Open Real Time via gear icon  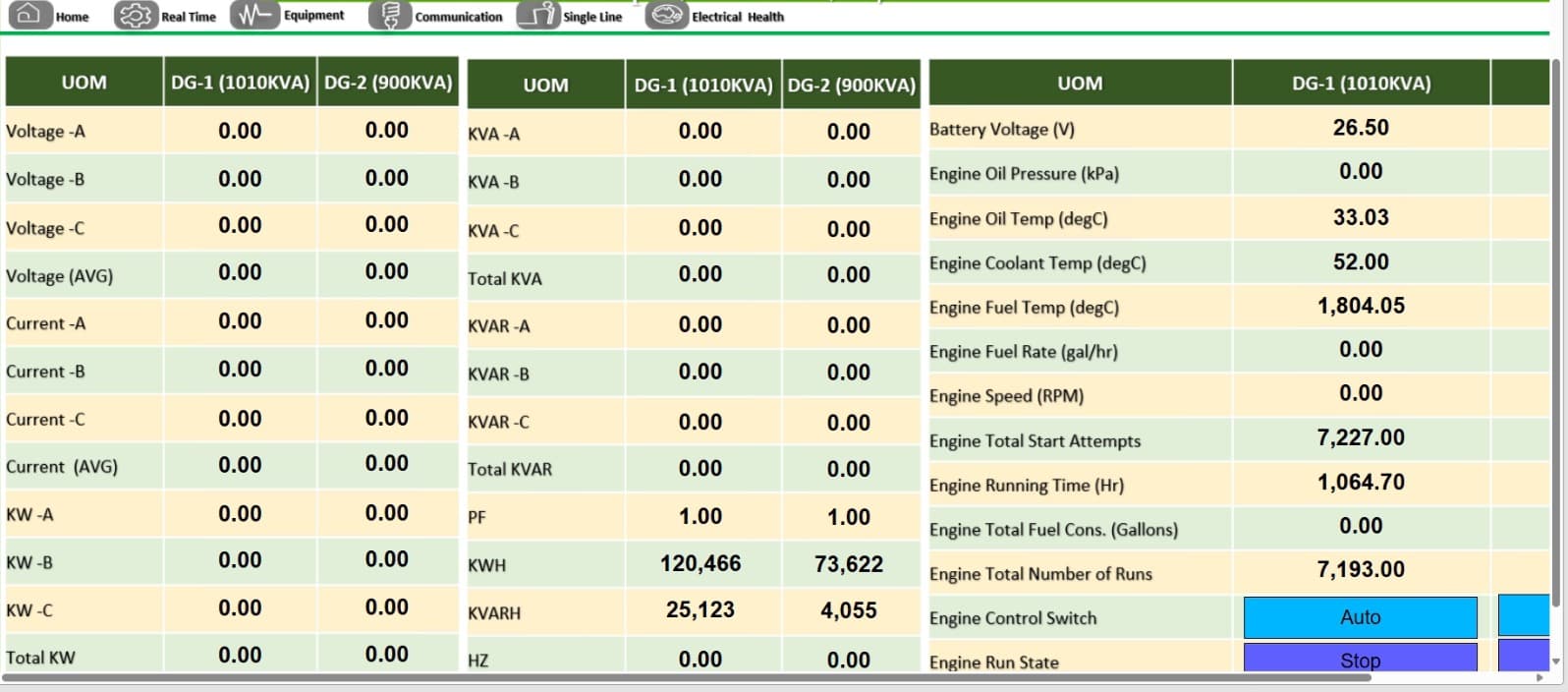click(x=136, y=16)
